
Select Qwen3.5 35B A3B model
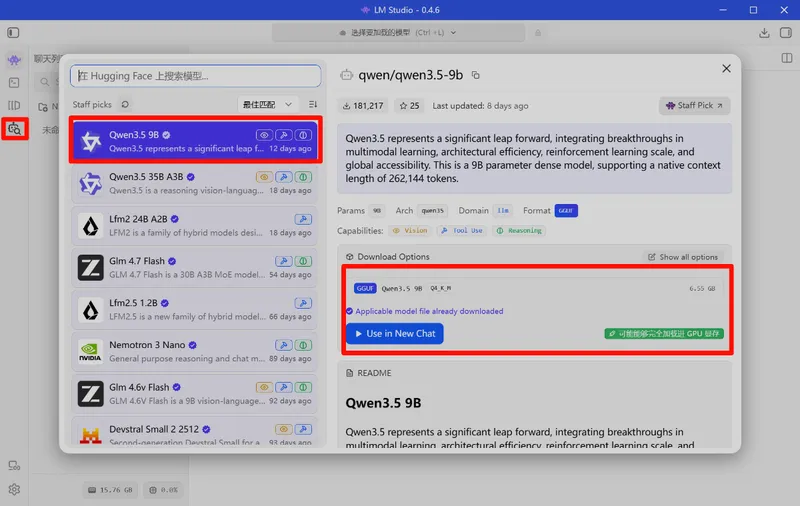coord(194,183)
